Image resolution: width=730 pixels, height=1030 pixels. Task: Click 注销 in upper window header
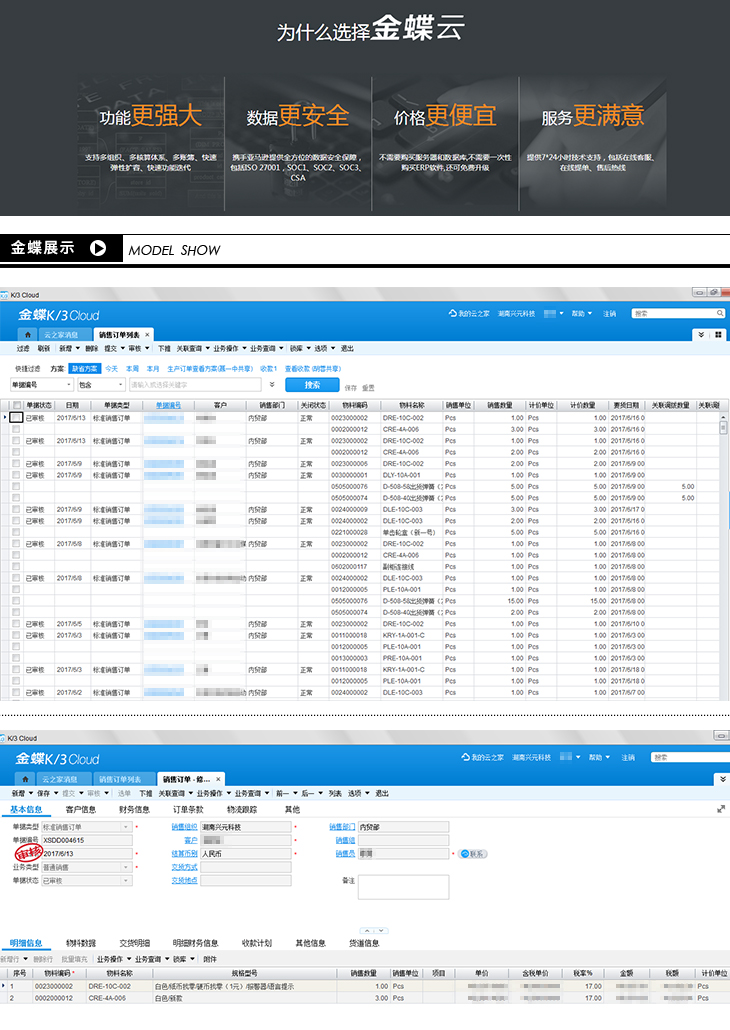(610, 313)
